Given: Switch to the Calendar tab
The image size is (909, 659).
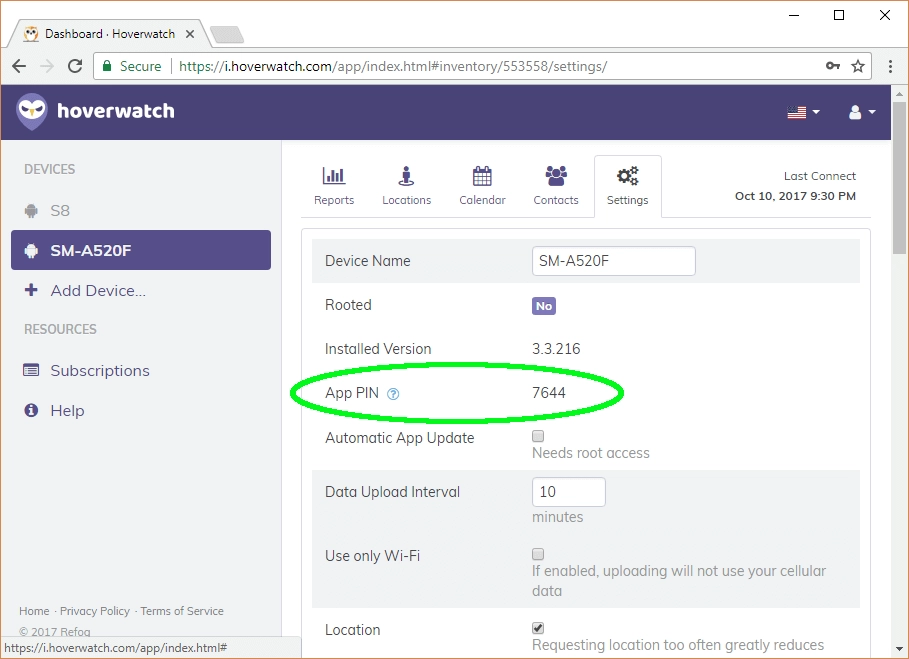Looking at the screenshot, I should pos(482,185).
